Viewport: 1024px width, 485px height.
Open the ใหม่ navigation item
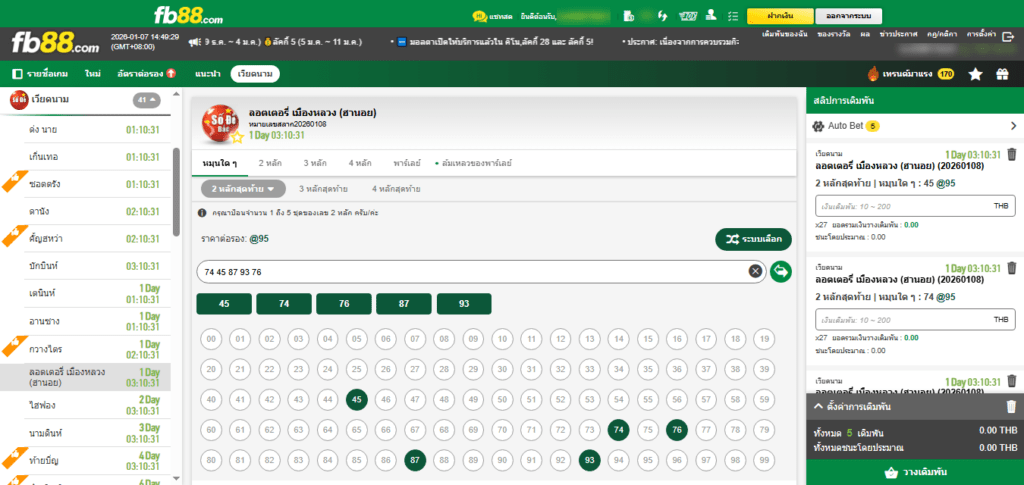pos(92,74)
